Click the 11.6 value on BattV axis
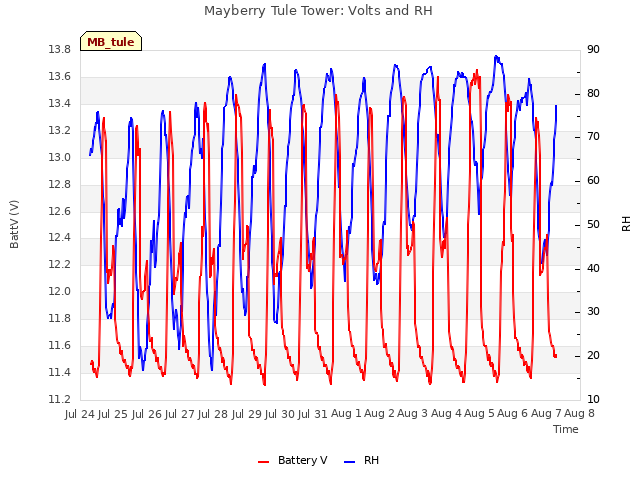 (x=59, y=346)
